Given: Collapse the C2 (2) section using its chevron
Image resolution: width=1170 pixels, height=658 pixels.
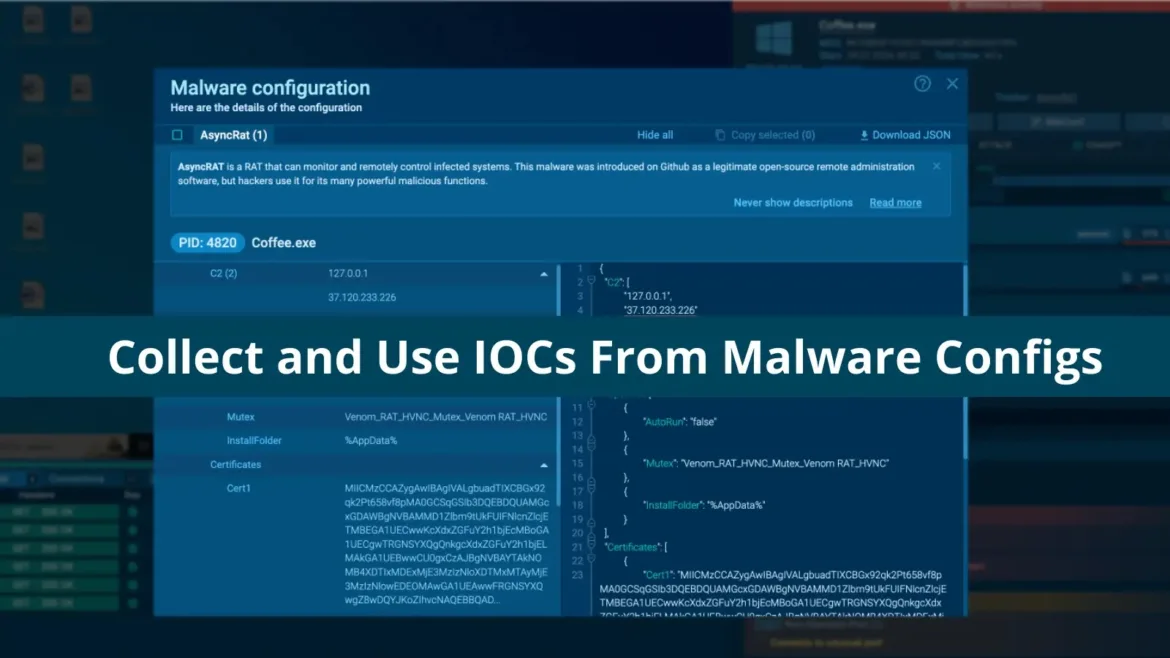Looking at the screenshot, I should pyautogui.click(x=543, y=272).
